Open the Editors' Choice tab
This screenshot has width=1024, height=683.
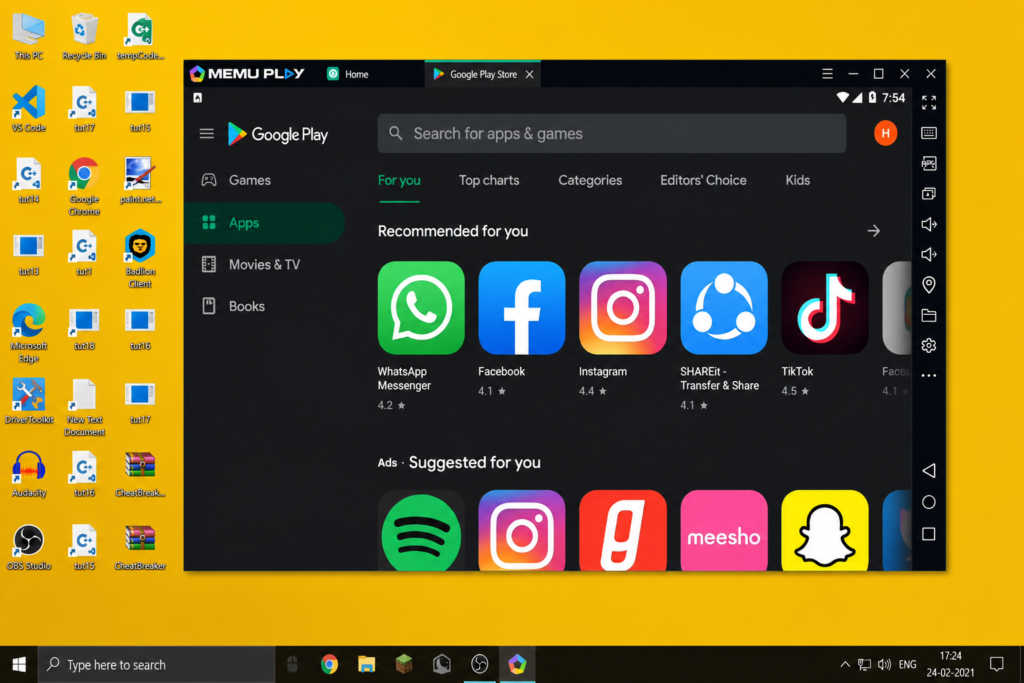coord(703,180)
